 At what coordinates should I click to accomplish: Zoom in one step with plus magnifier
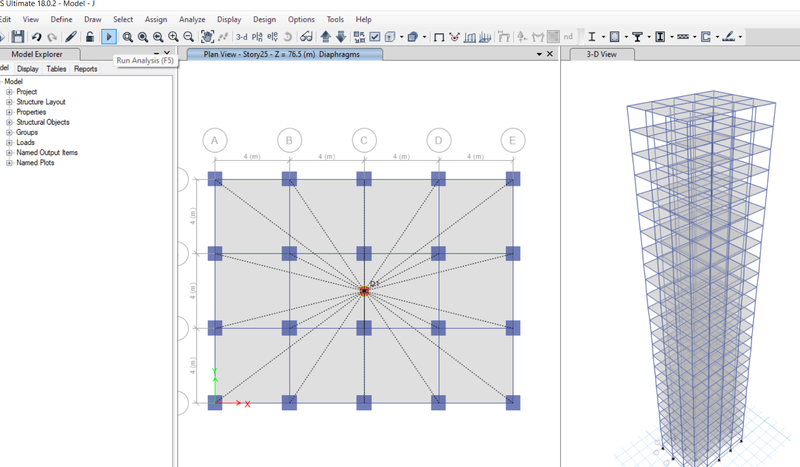[x=173, y=37]
